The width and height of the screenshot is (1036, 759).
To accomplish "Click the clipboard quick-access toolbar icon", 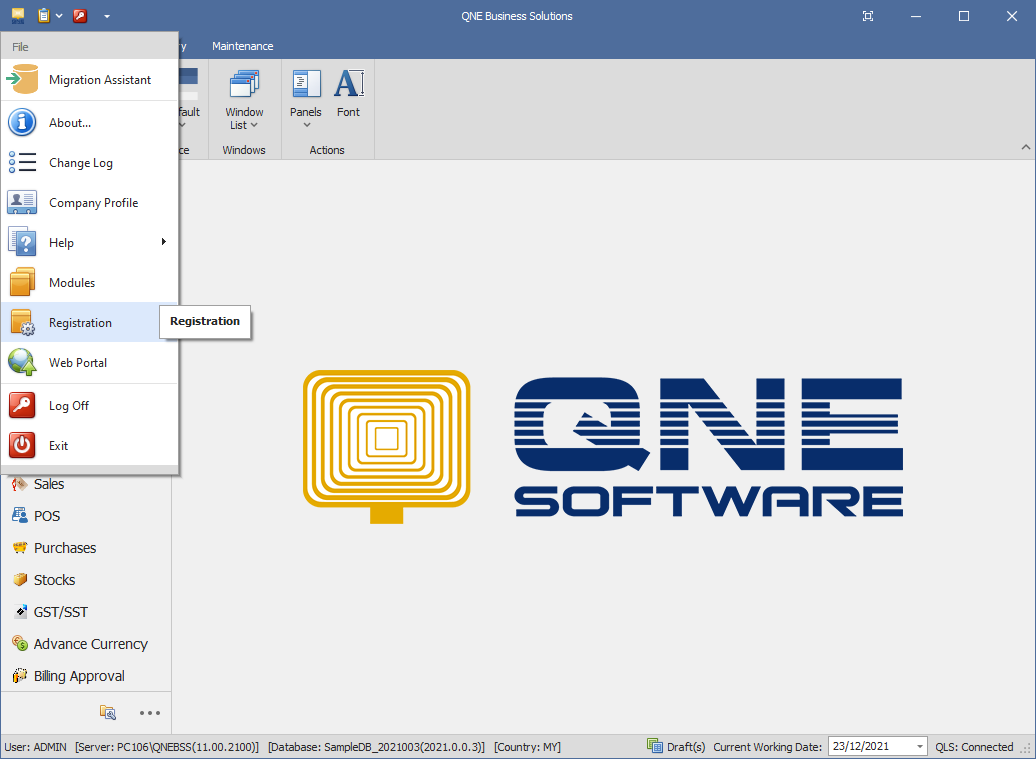I will click(44, 16).
